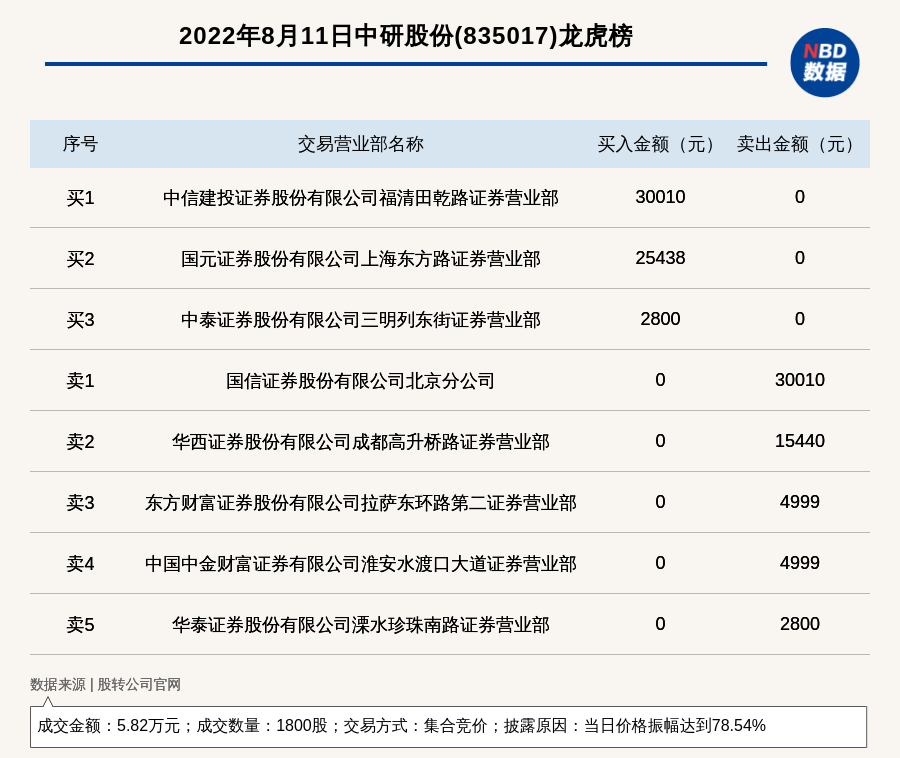Screen dimensions: 900x758
Task: Click buy amount 0 in 卖5 row
Action: pos(660,623)
